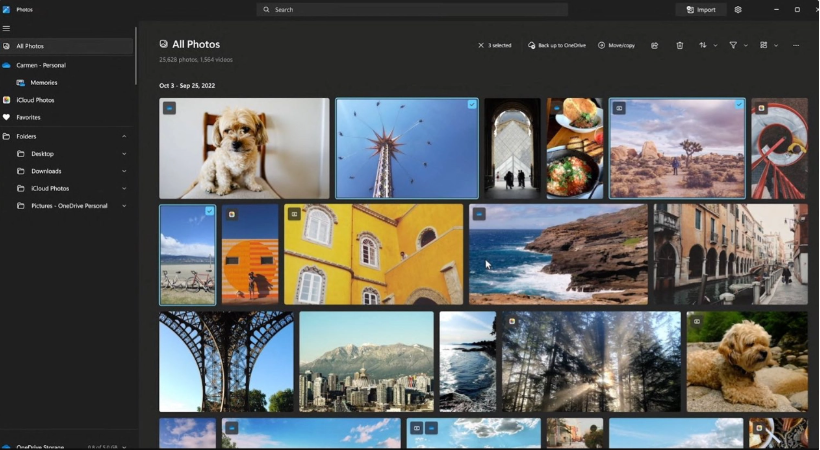The image size is (820, 450).
Task: Open iCloud Photos in sidebar
Action: click(35, 100)
